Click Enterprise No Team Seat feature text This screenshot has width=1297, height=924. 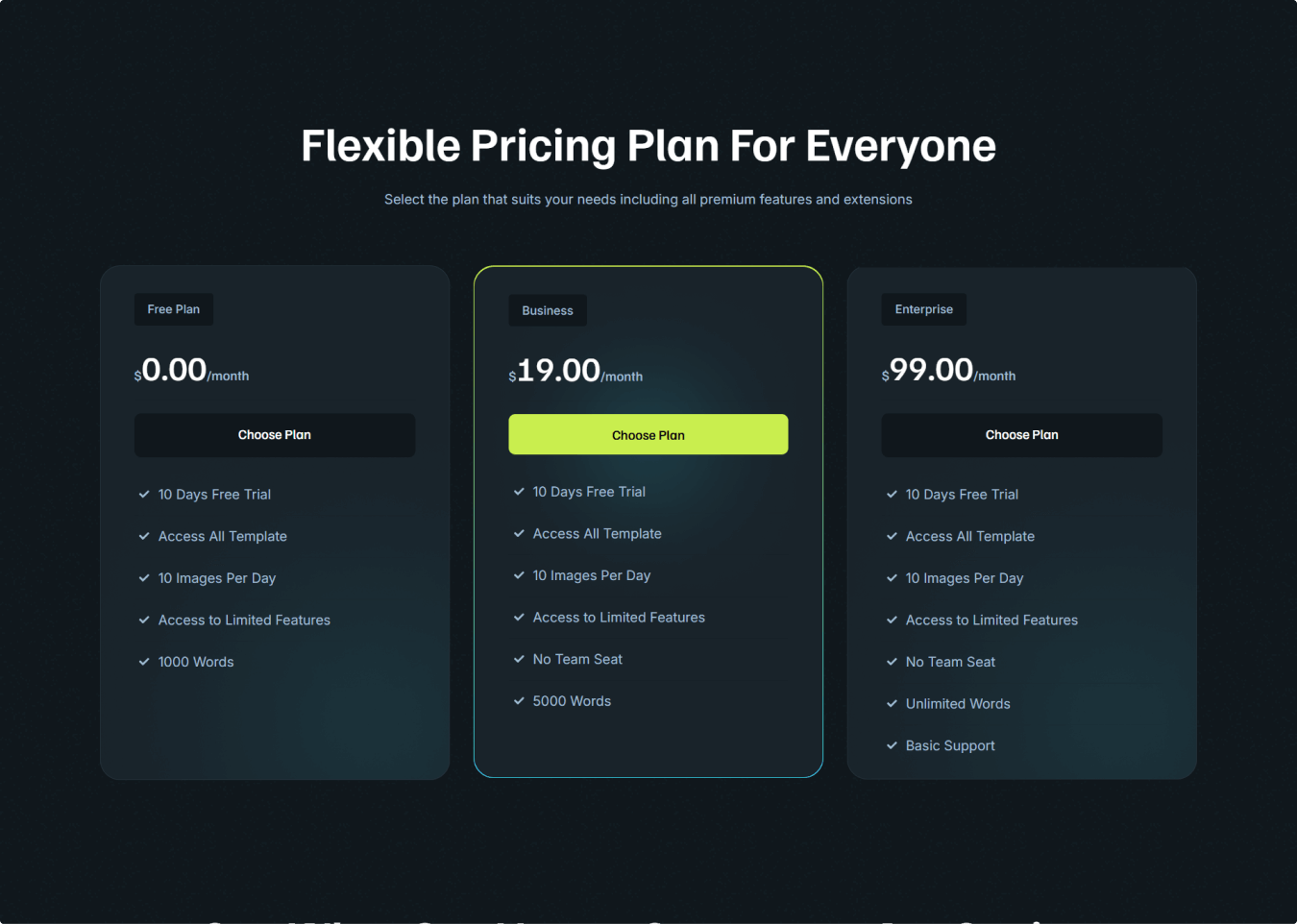point(950,662)
